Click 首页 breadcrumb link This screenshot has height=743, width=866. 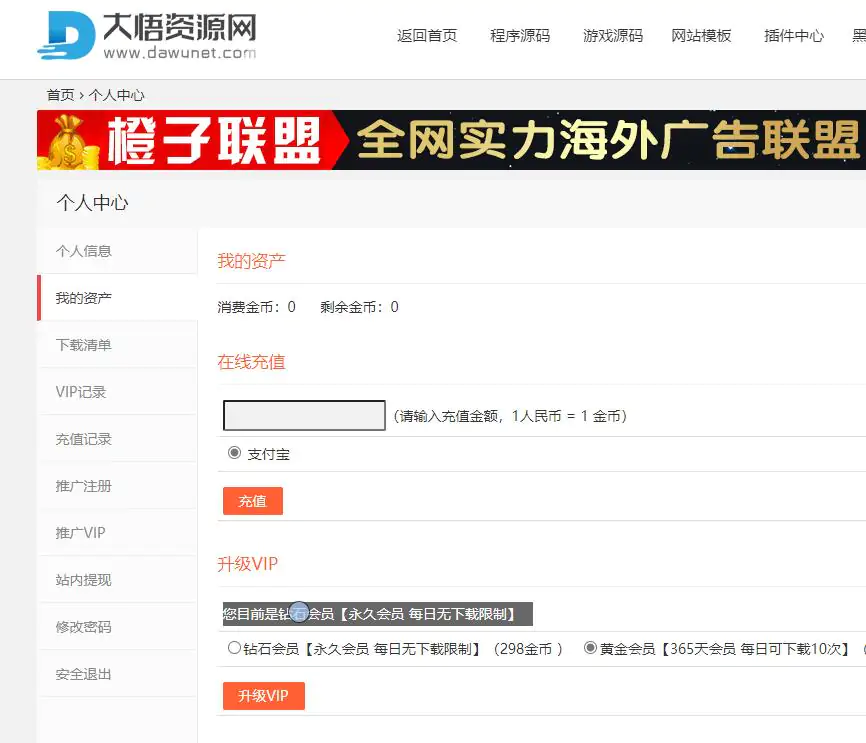(60, 95)
